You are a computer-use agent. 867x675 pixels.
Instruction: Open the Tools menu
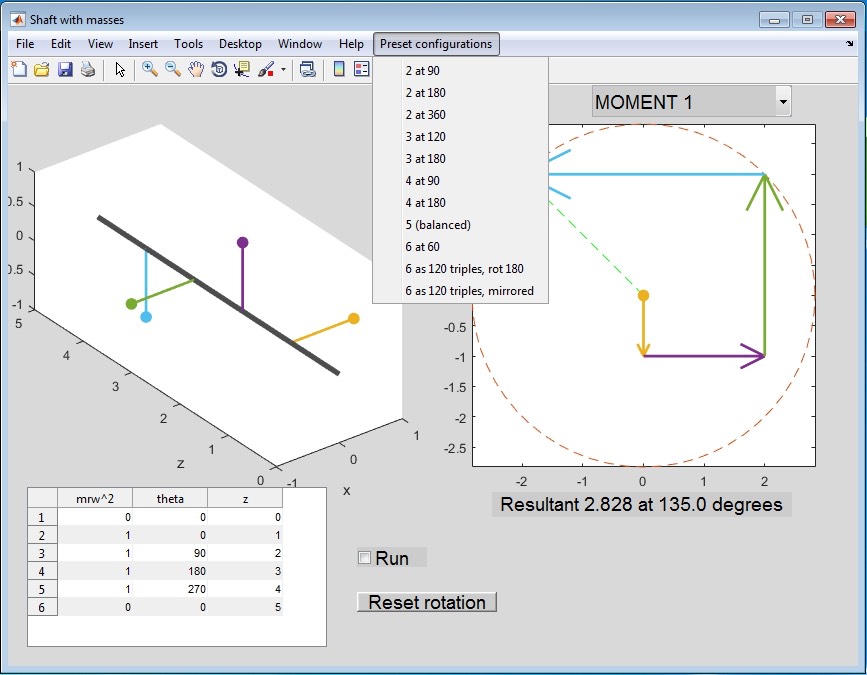[188, 44]
